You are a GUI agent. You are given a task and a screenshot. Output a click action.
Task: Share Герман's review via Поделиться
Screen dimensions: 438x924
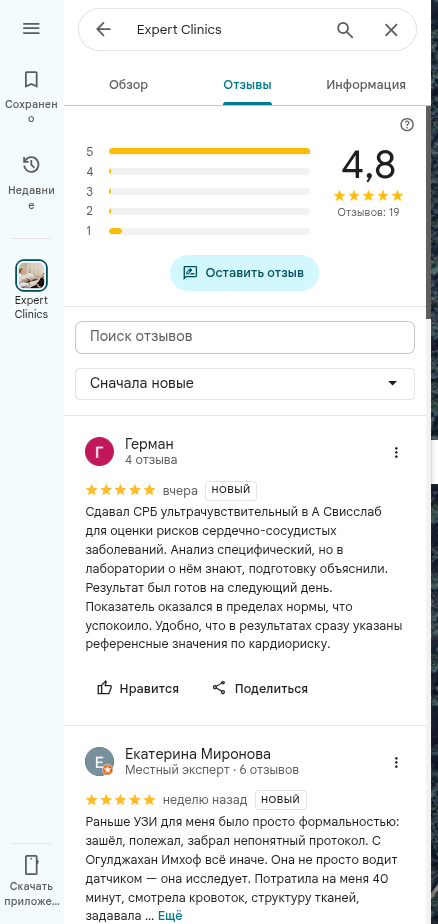(x=260, y=688)
